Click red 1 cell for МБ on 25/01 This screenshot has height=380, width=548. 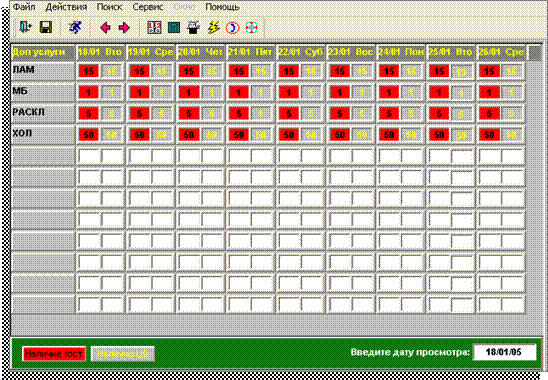[439, 93]
